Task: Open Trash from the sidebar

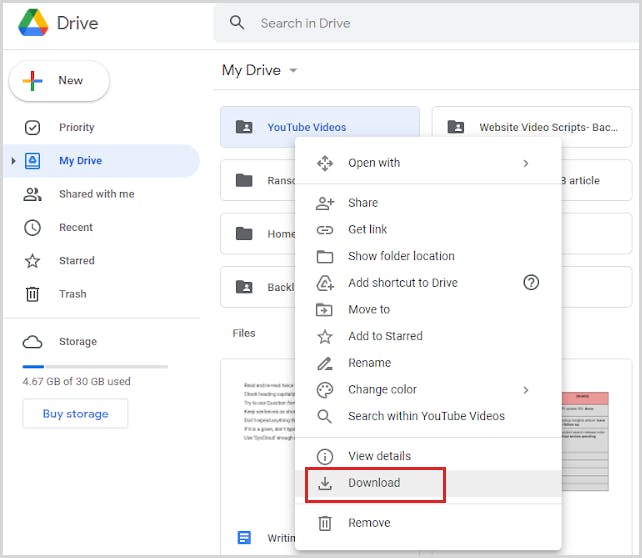Action: coord(72,294)
